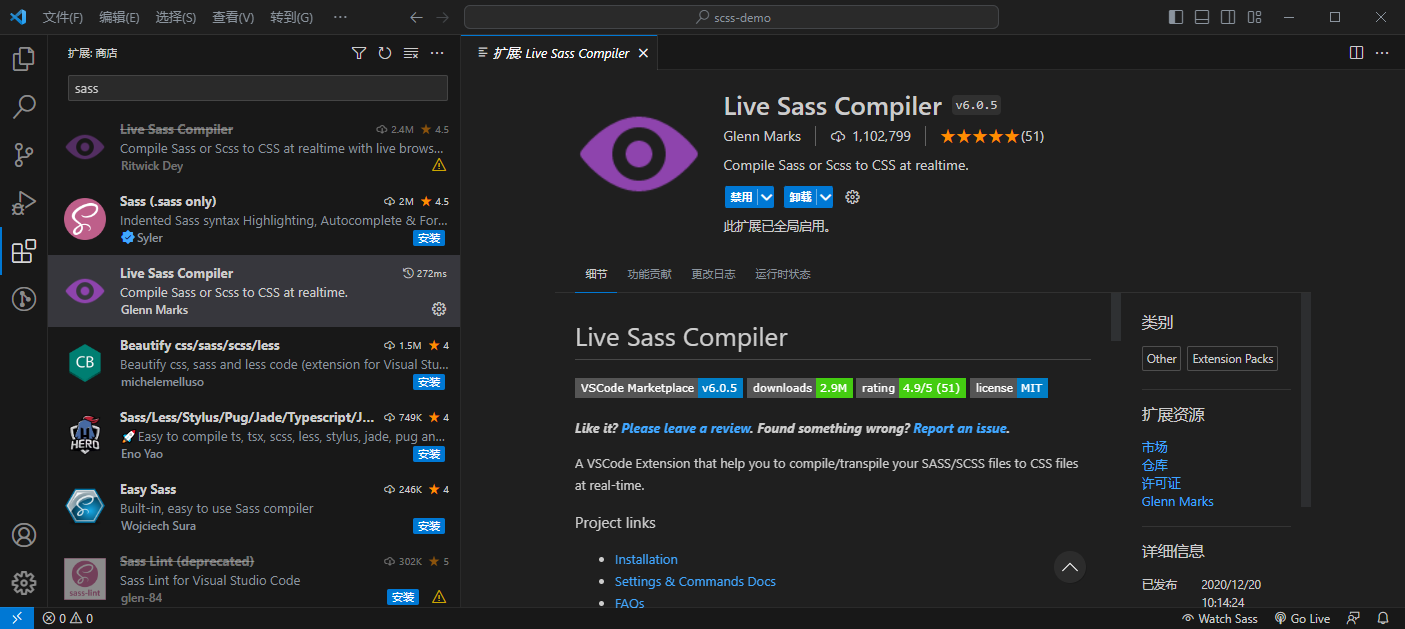Click the remote window icon in status bar
1405x629 pixels.
16,618
